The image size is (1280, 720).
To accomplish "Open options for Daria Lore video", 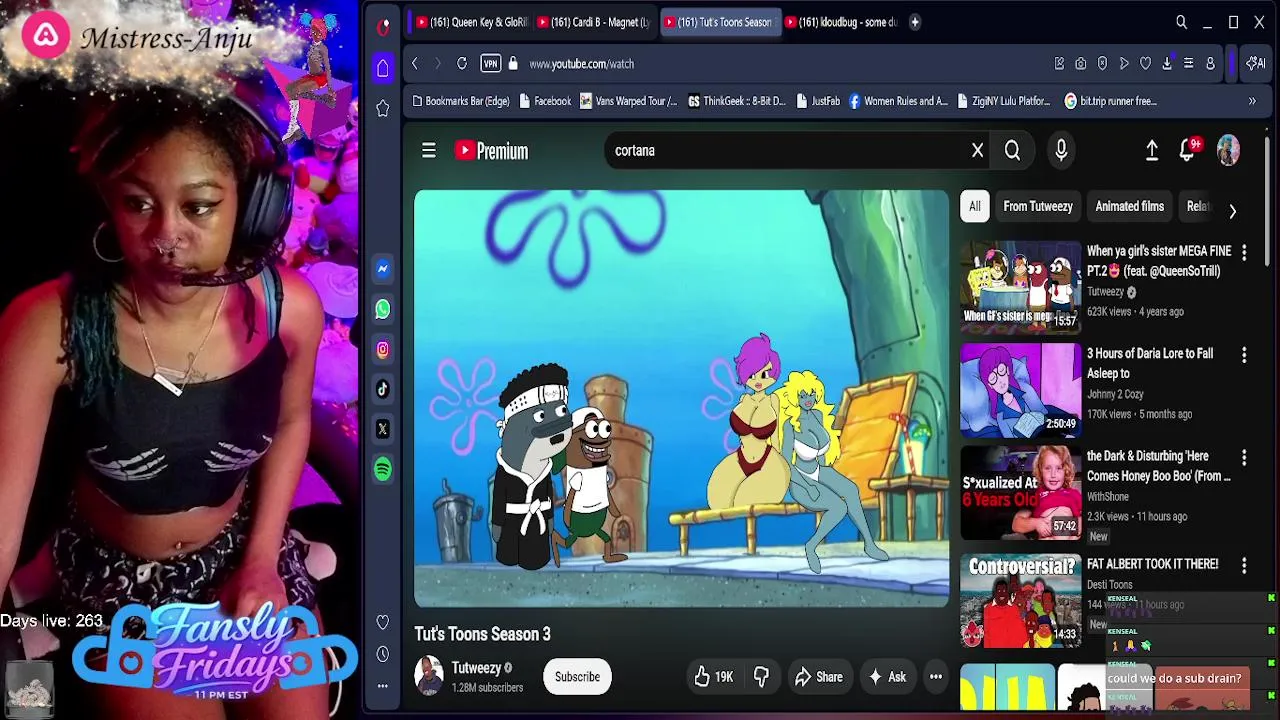I will pyautogui.click(x=1244, y=355).
